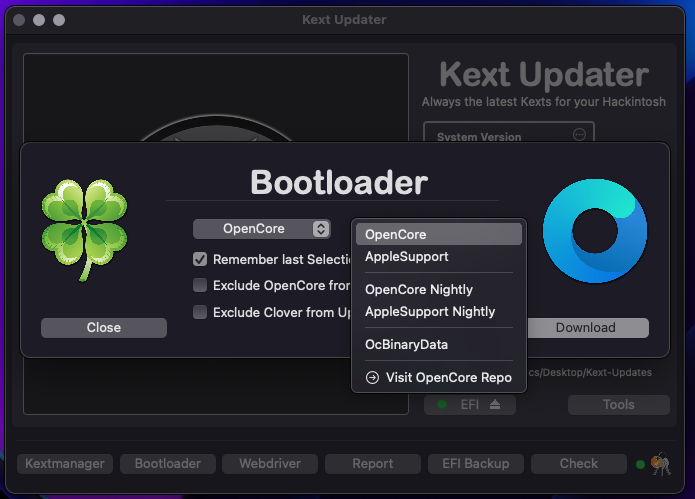This screenshot has width=695, height=499.
Task: Pick the AppleSupport Nightly menu entry
Action: click(x=439, y=312)
